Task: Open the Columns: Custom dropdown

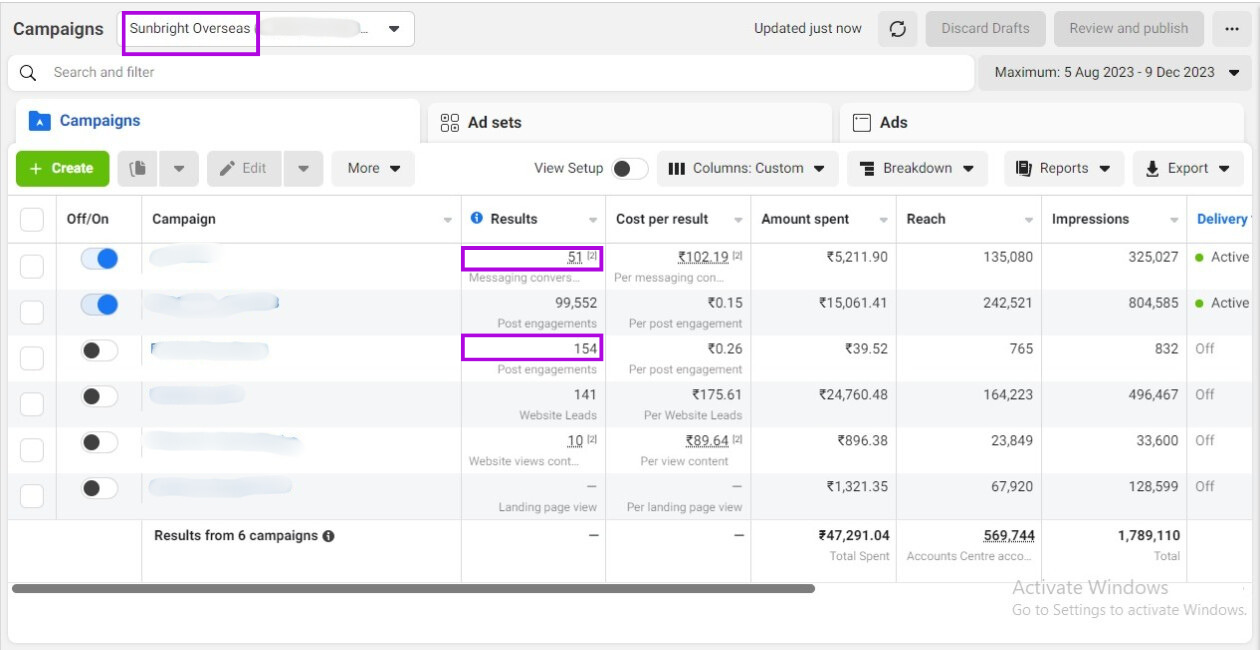Action: point(747,168)
